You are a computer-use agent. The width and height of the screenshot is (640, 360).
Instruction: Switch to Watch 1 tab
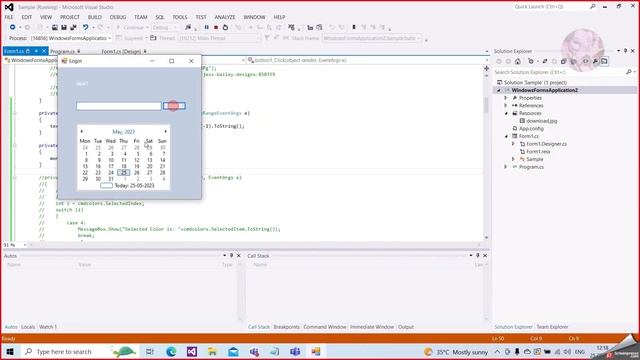click(48, 327)
